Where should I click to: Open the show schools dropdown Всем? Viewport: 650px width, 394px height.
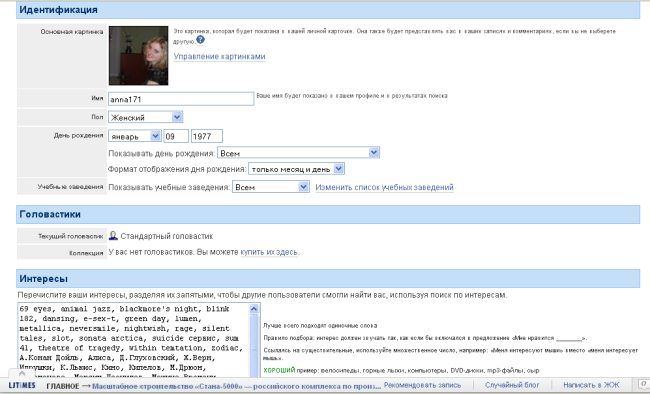click(271, 187)
